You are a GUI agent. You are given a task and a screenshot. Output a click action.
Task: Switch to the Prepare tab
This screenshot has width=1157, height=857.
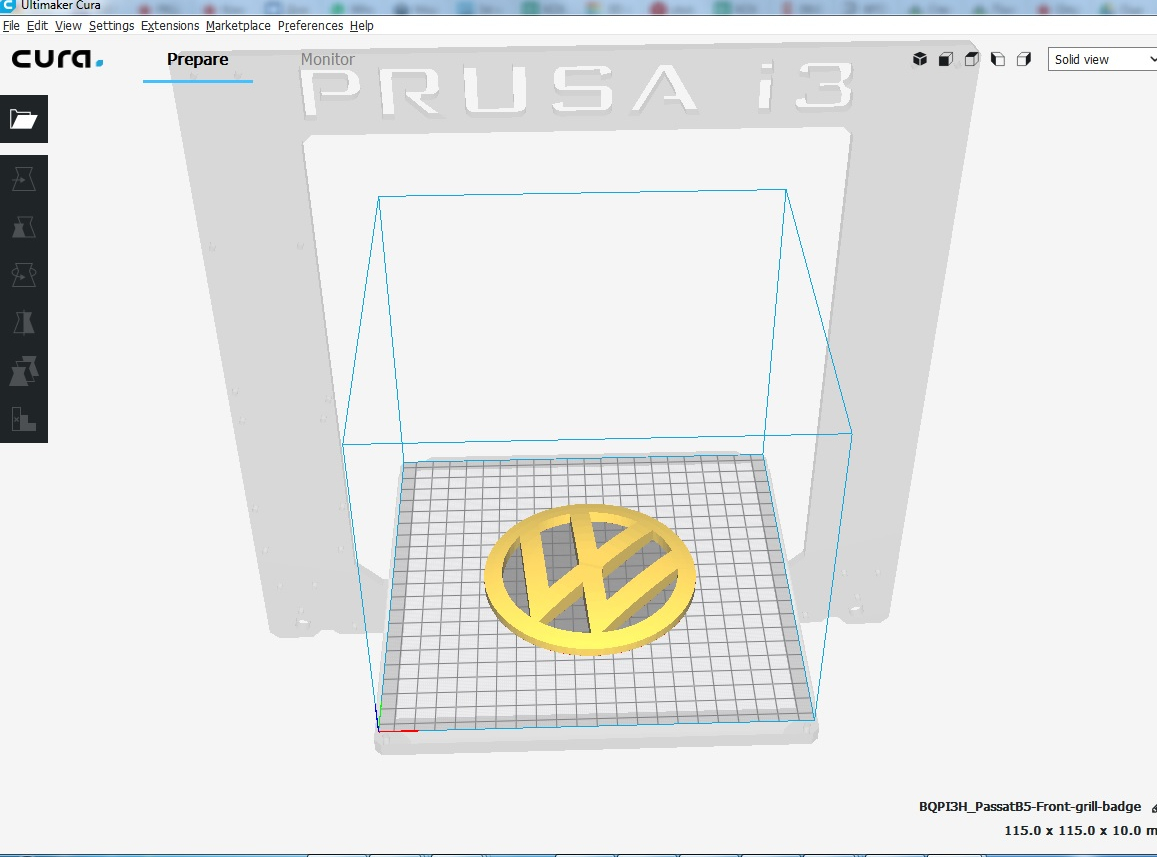pos(198,59)
